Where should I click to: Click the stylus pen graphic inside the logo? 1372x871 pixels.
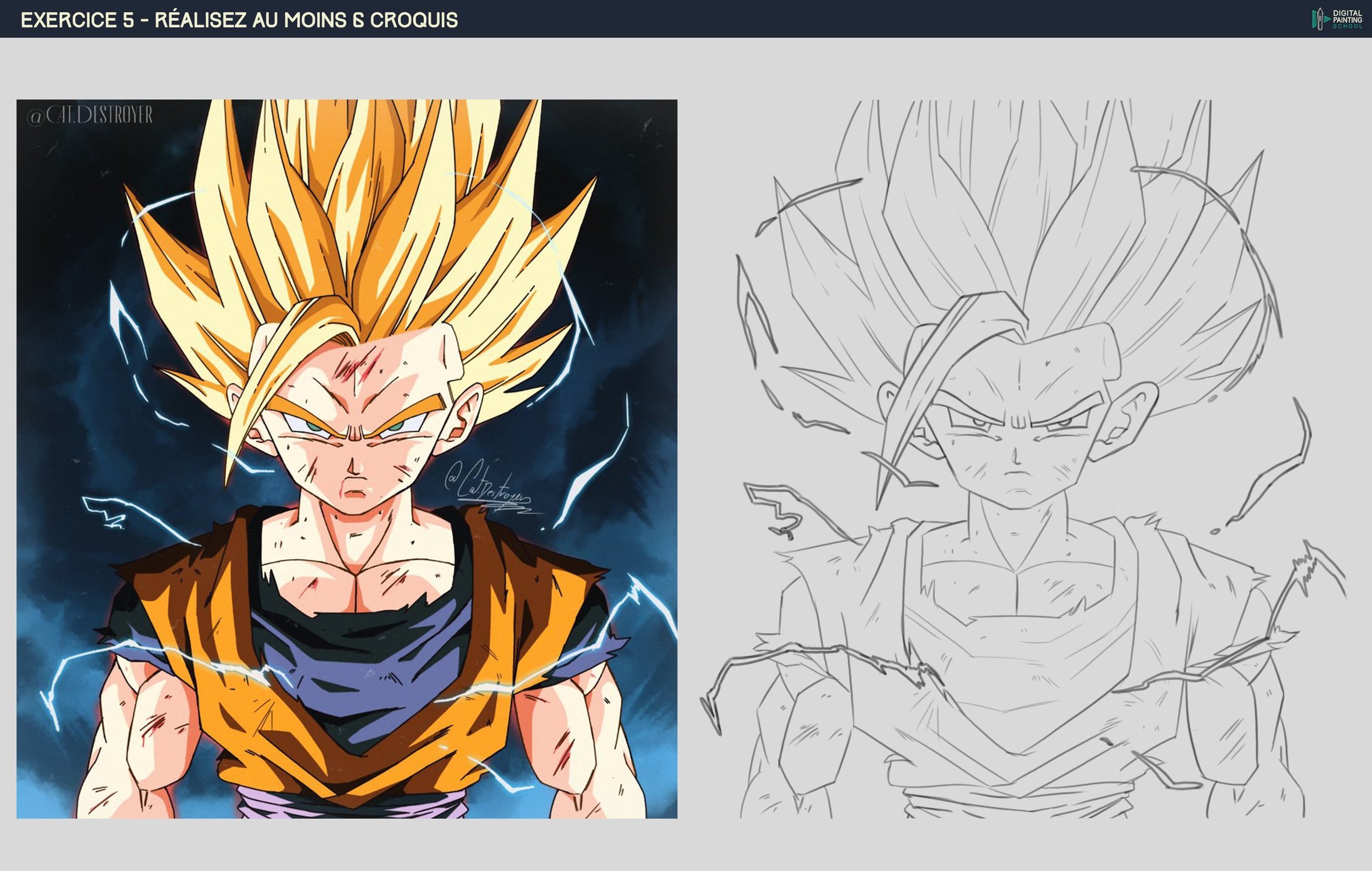[x=1320, y=19]
